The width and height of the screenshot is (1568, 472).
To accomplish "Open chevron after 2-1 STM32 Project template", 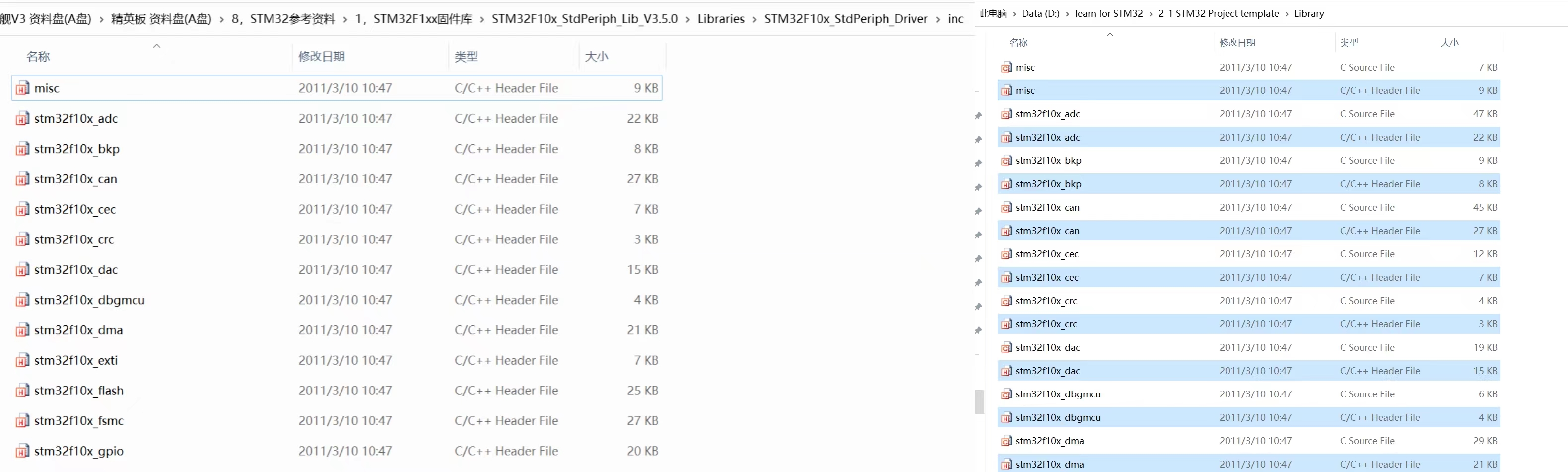I will click(1287, 14).
